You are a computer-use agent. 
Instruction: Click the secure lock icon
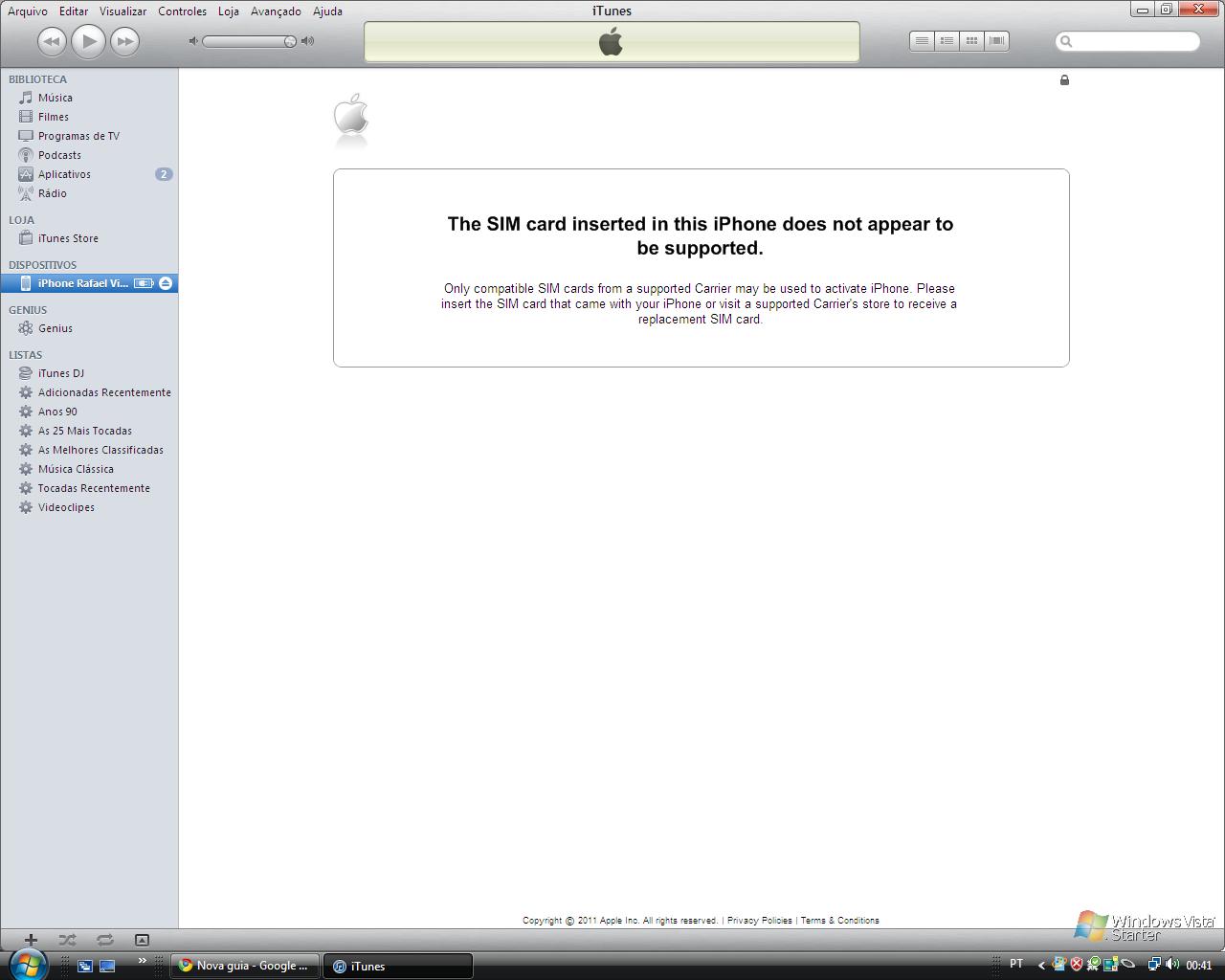(1064, 80)
